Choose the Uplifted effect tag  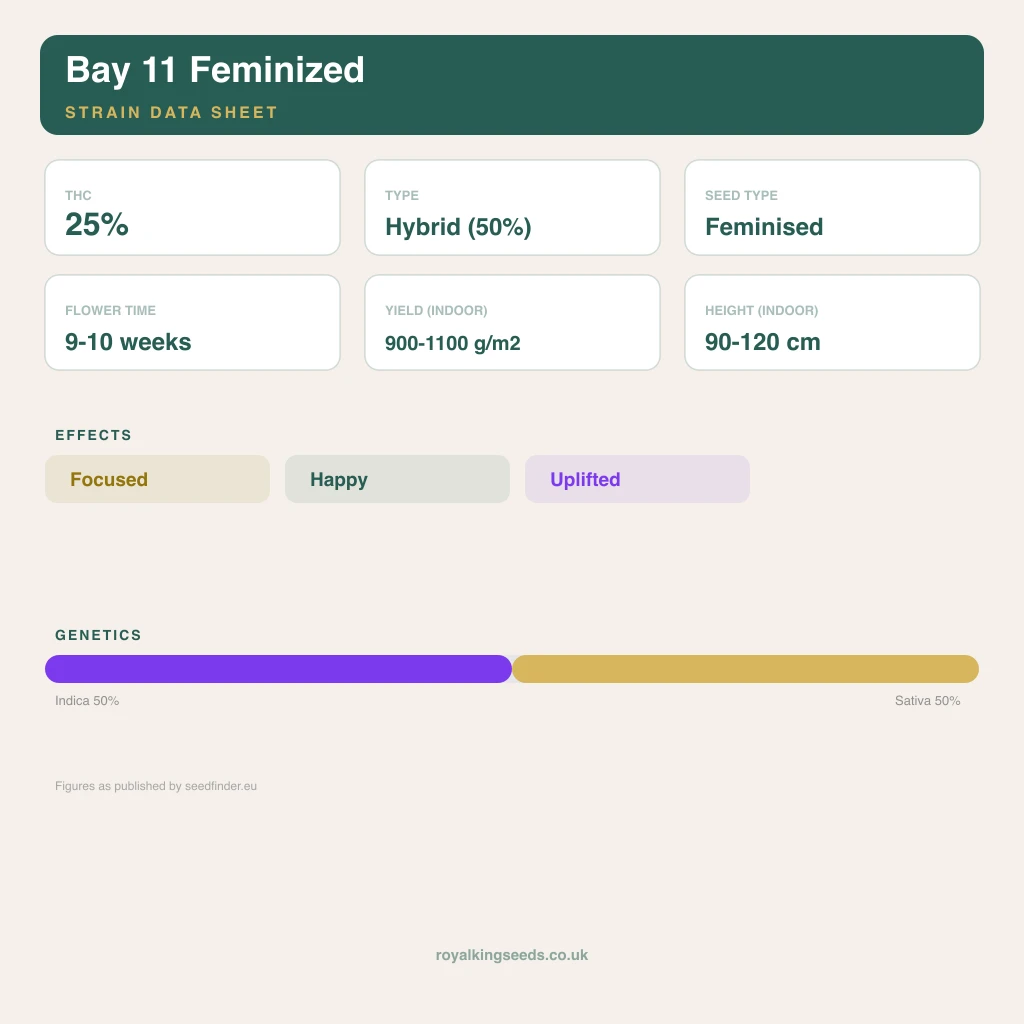pos(637,479)
